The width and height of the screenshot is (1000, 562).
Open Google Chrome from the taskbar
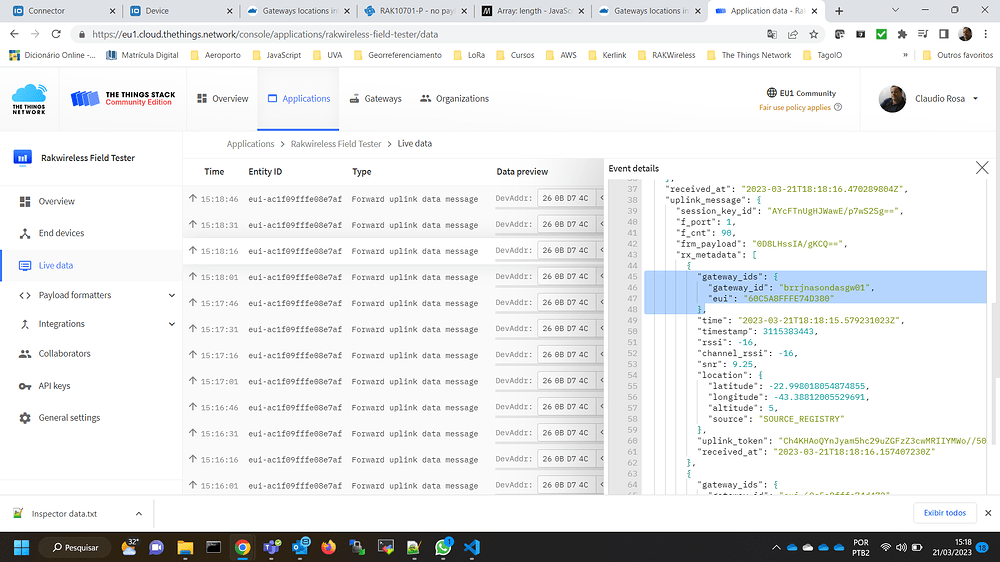[x=242, y=547]
